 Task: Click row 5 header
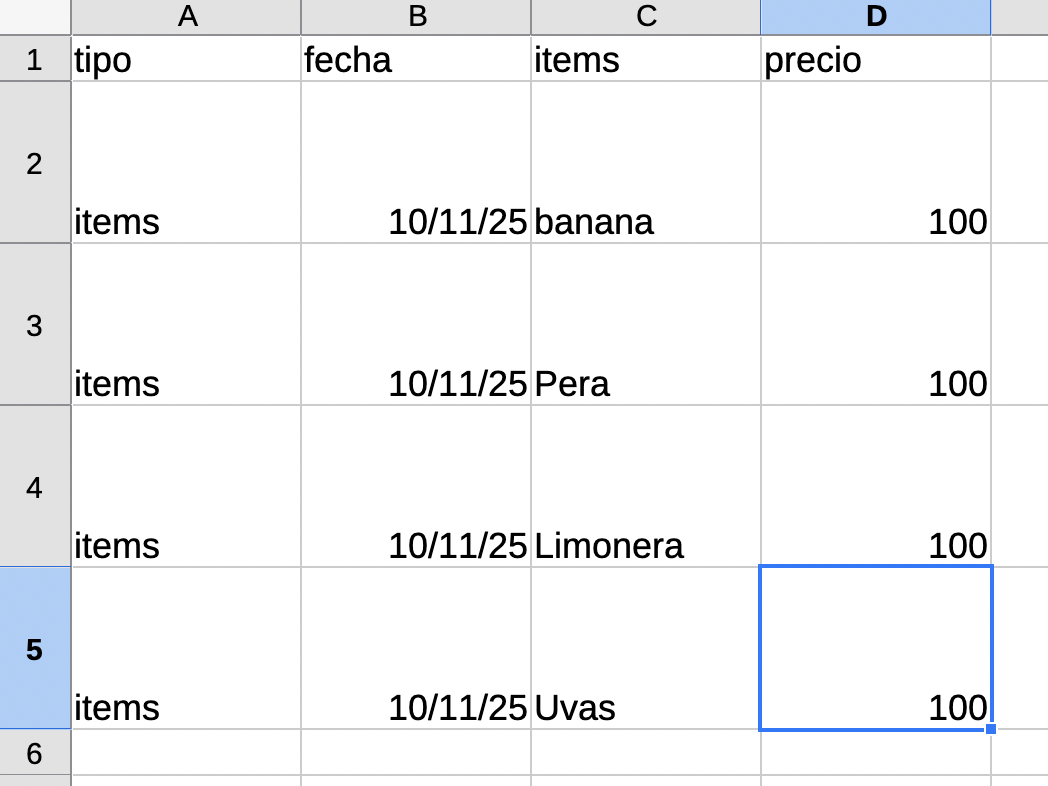pyautogui.click(x=35, y=649)
